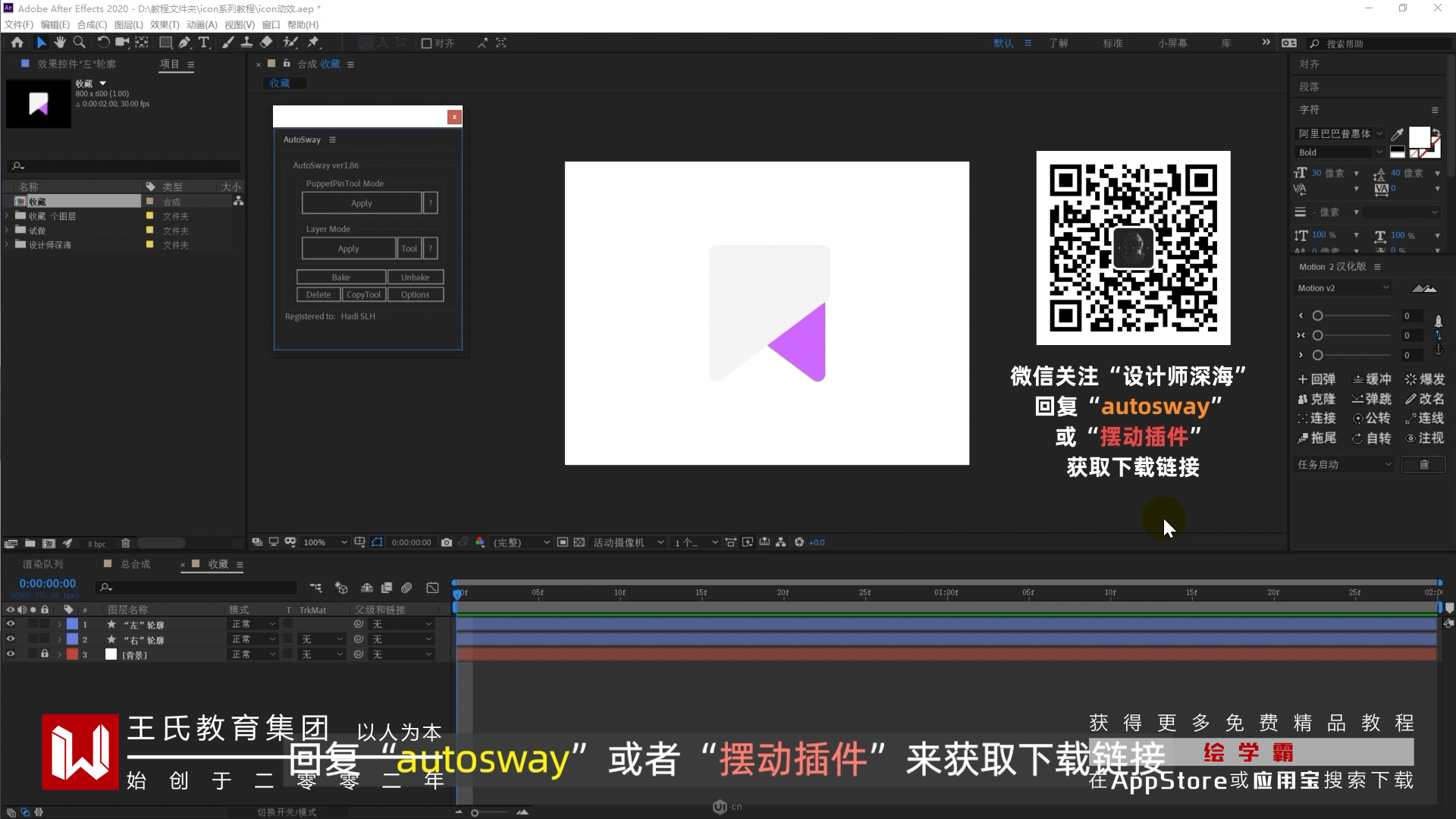Switch to the 渲染队列 tab

(42, 564)
